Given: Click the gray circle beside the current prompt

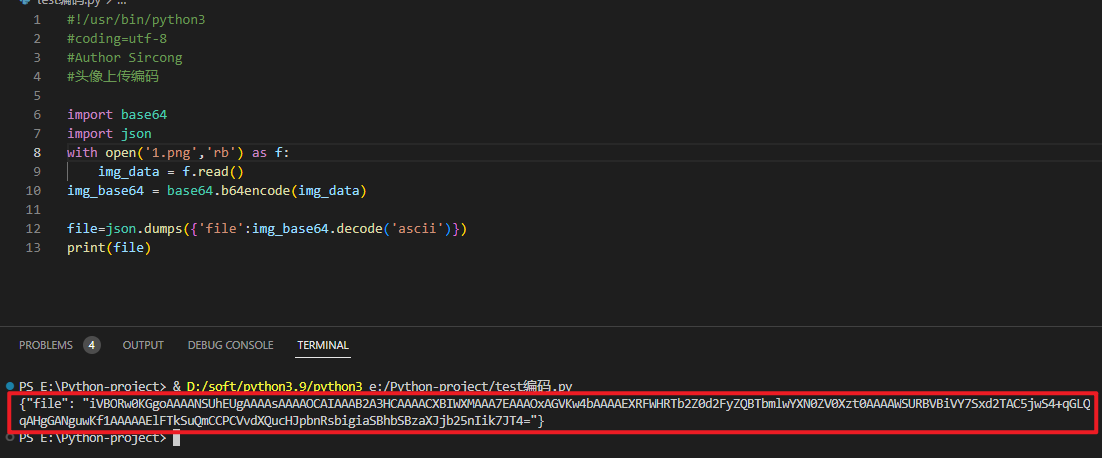Looking at the screenshot, I should pyautogui.click(x=9, y=438).
